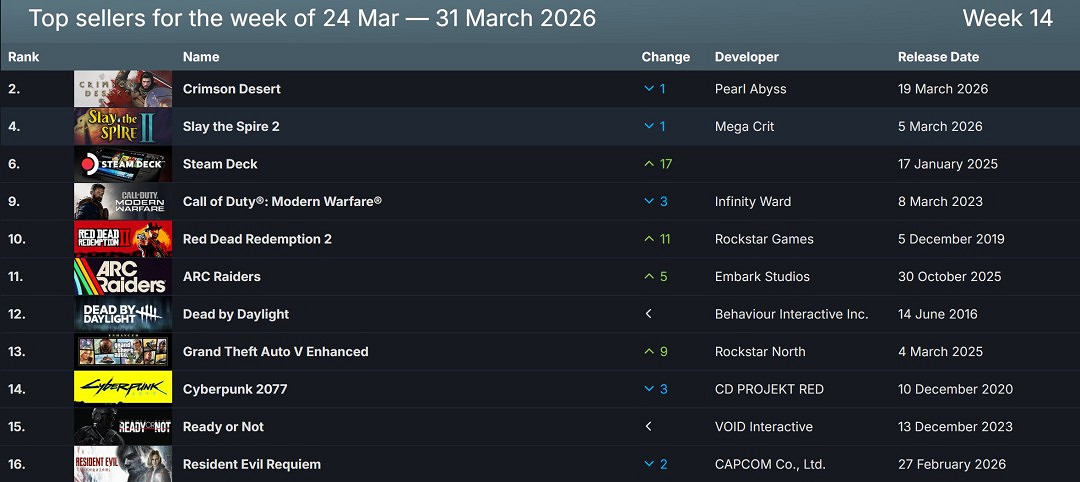Click the down-arrow change icon for Crimson Desert
This screenshot has width=1080, height=482.
[648, 89]
